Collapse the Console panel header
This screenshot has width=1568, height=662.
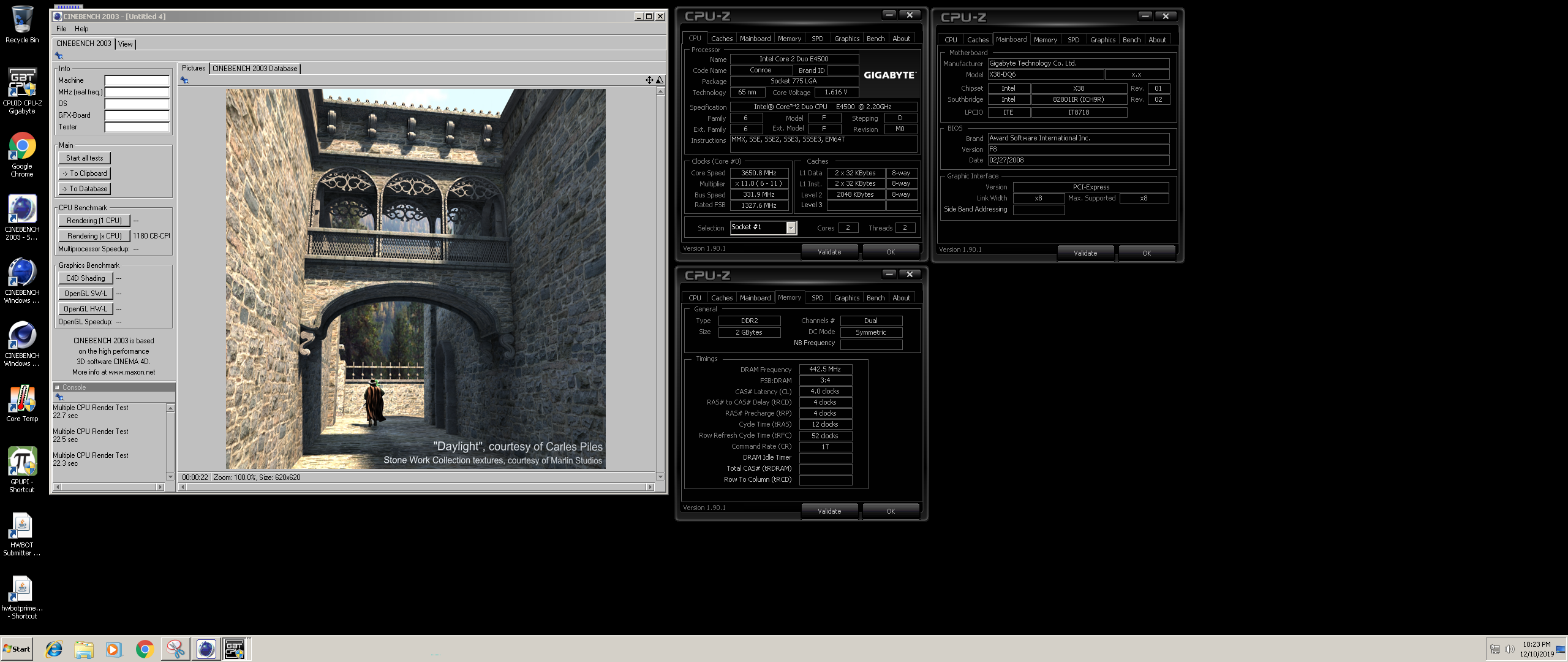pyautogui.click(x=57, y=387)
